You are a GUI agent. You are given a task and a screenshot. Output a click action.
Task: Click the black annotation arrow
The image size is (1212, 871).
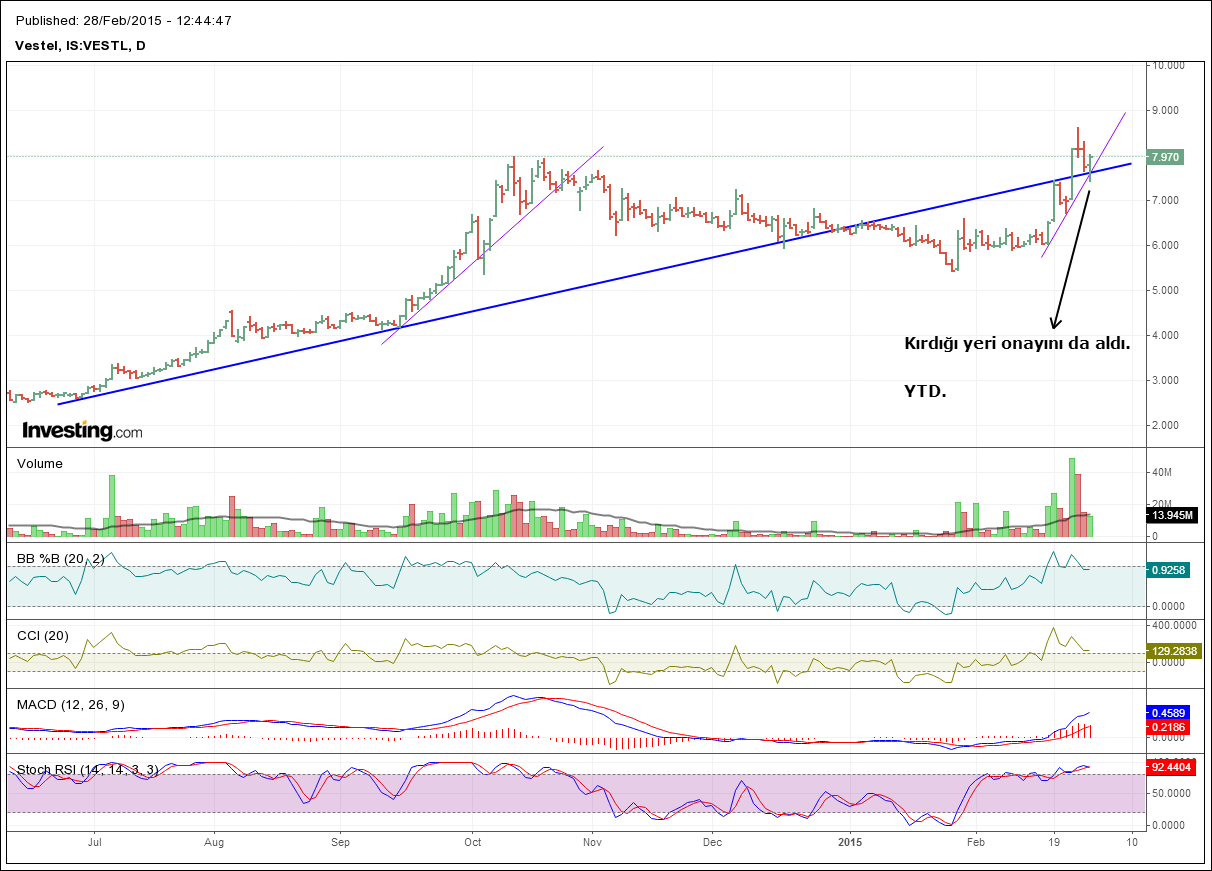coord(1070,258)
